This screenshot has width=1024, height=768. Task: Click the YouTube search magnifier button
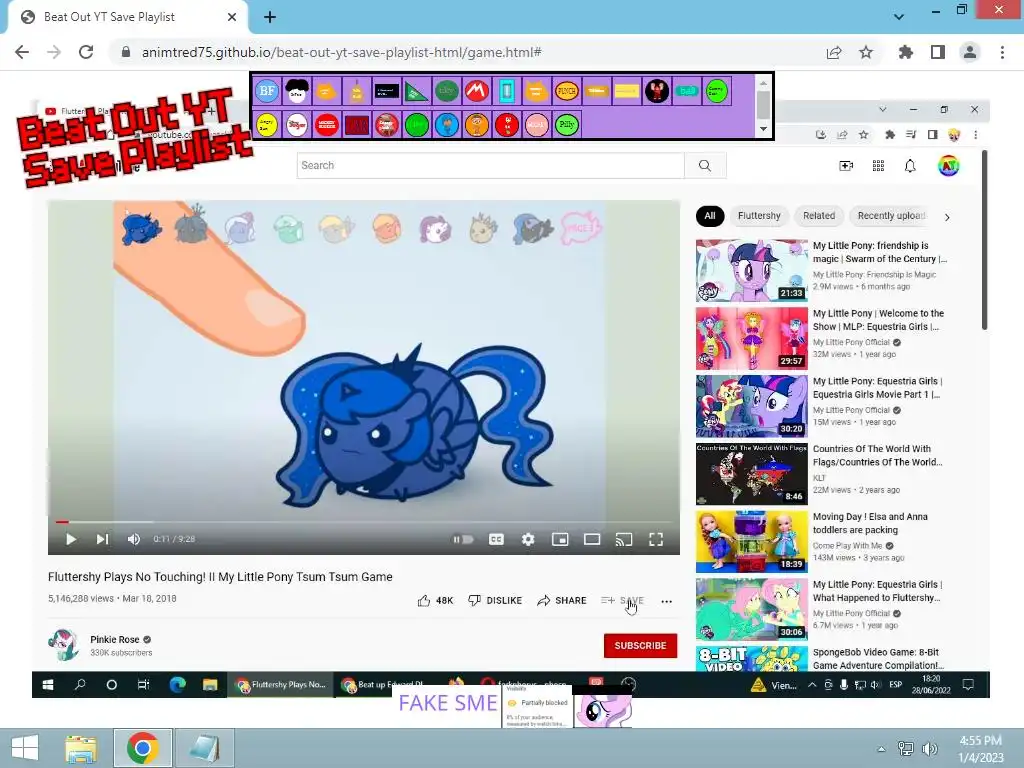(x=705, y=165)
